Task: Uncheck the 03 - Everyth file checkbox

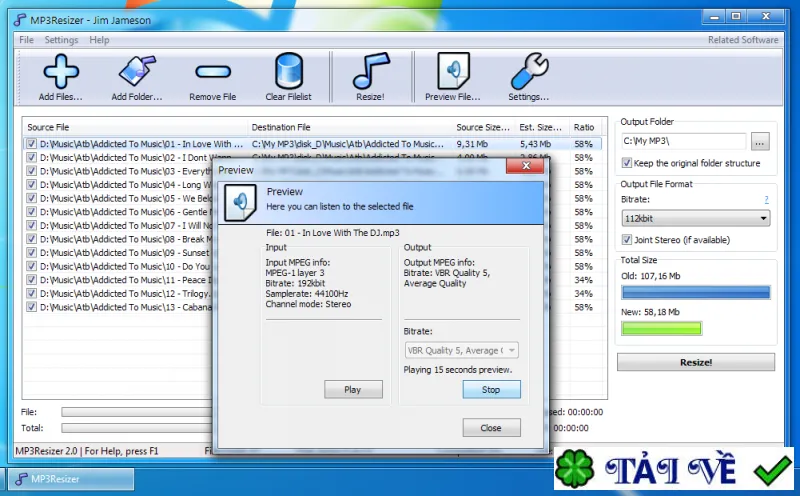Action: [x=32, y=171]
